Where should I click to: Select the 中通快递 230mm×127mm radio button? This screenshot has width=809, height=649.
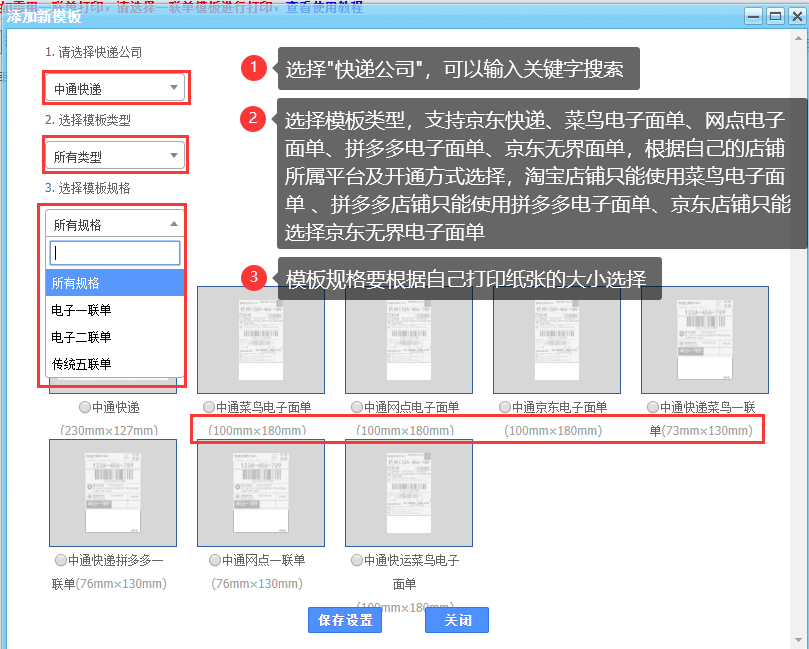tap(85, 407)
